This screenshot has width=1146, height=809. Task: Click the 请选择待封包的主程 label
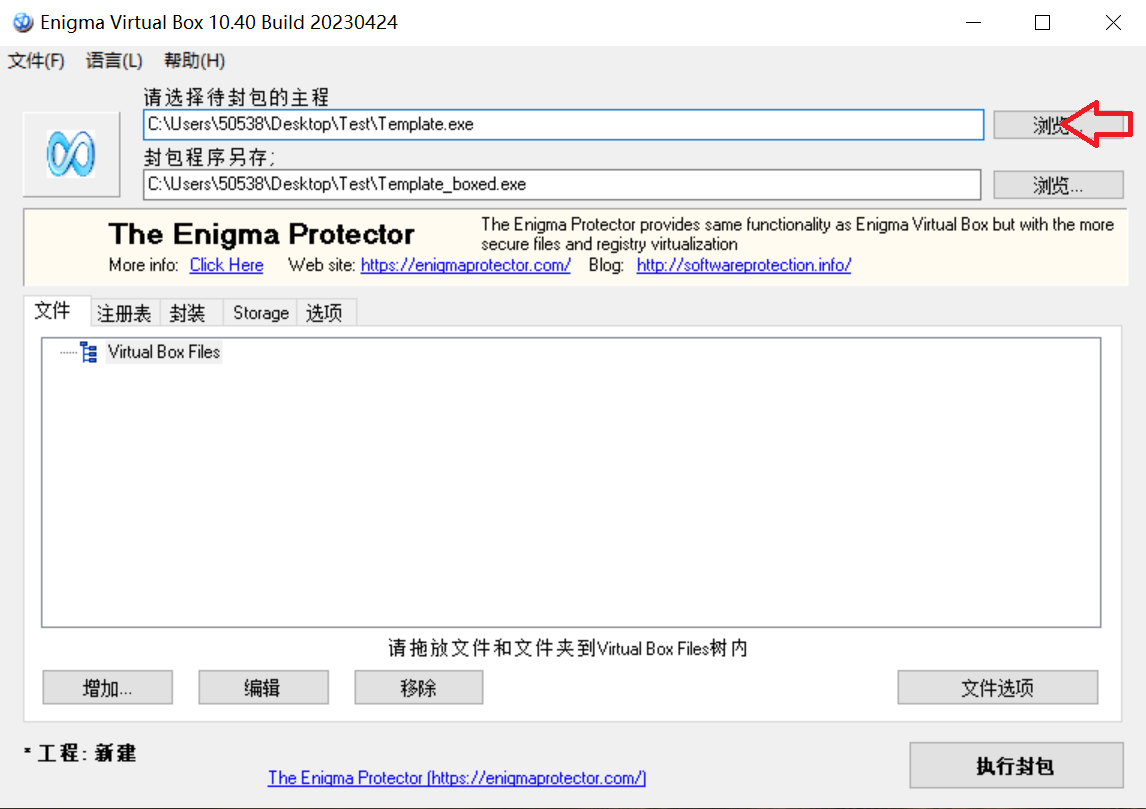tap(236, 97)
